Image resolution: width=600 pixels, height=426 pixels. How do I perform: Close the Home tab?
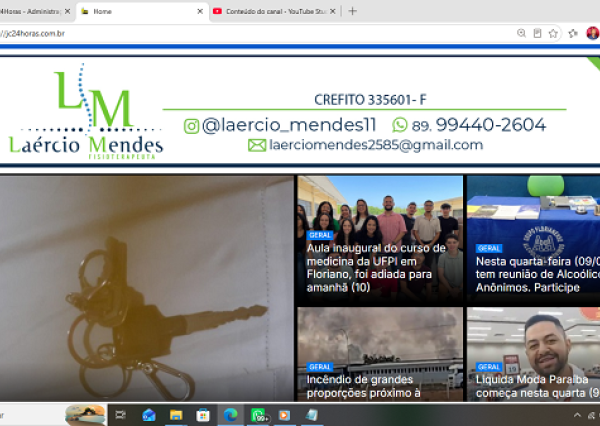point(200,11)
